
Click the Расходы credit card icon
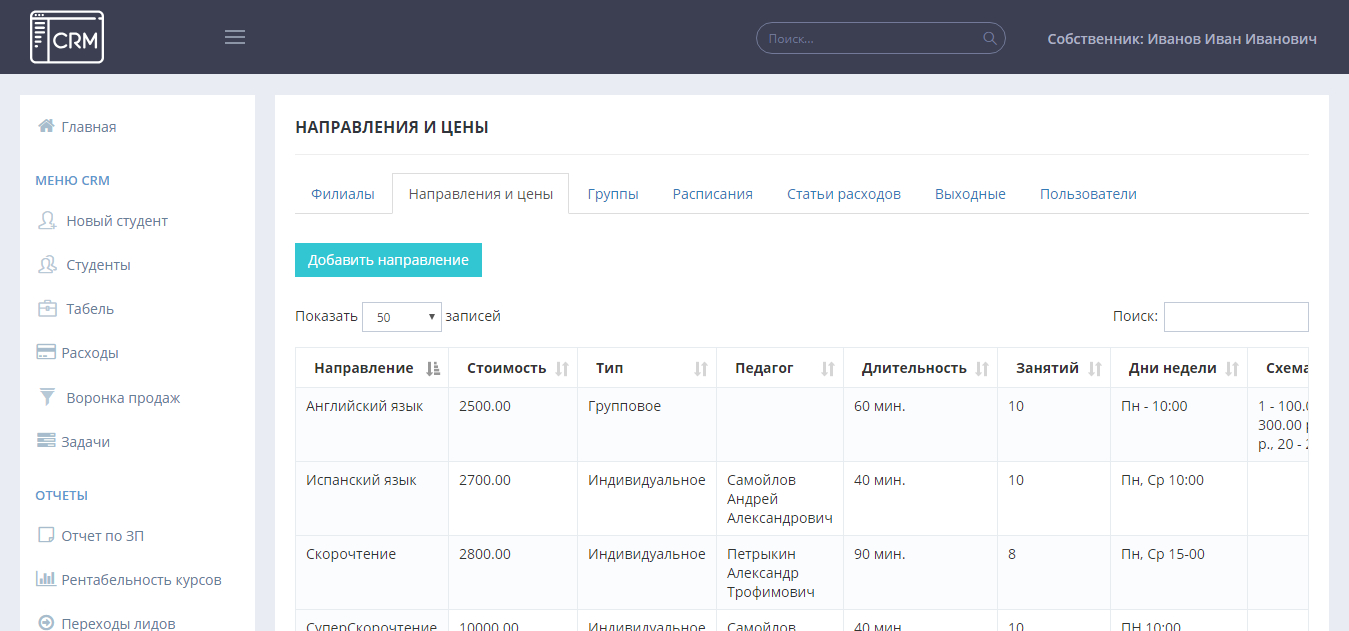46,352
